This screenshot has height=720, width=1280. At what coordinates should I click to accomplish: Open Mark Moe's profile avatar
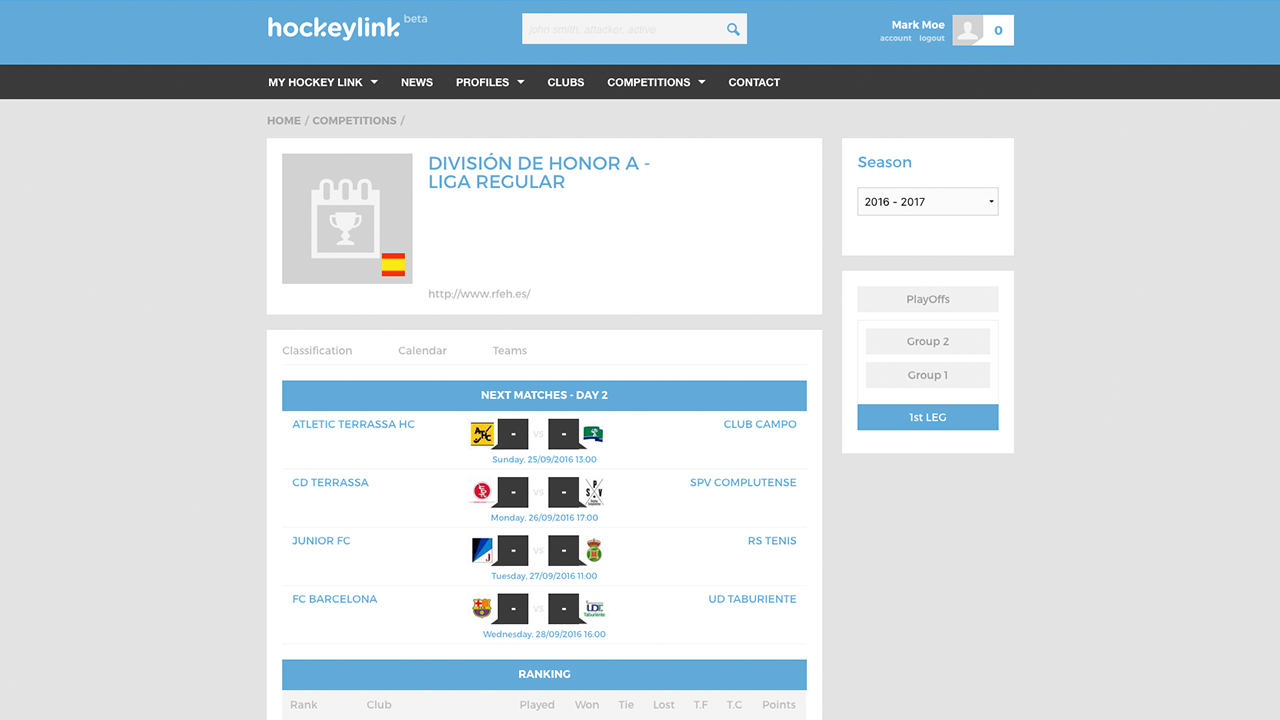pyautogui.click(x=967, y=30)
